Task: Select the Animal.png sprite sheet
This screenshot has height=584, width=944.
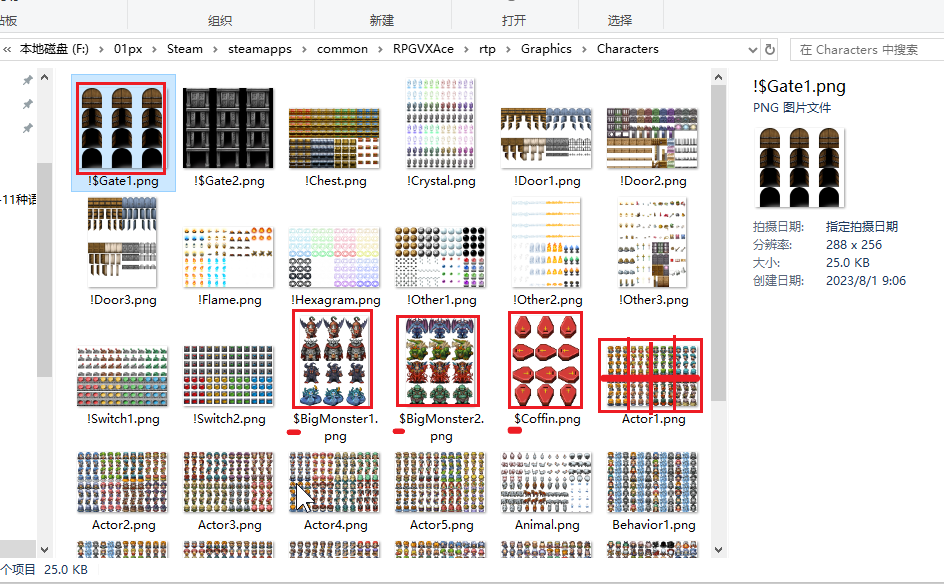Action: (x=546, y=483)
